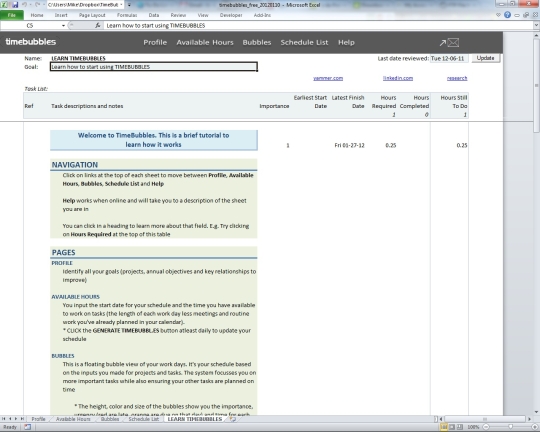Select the Fri 01-27-12 latest finish date
The width and height of the screenshot is (540, 432).
349,145
